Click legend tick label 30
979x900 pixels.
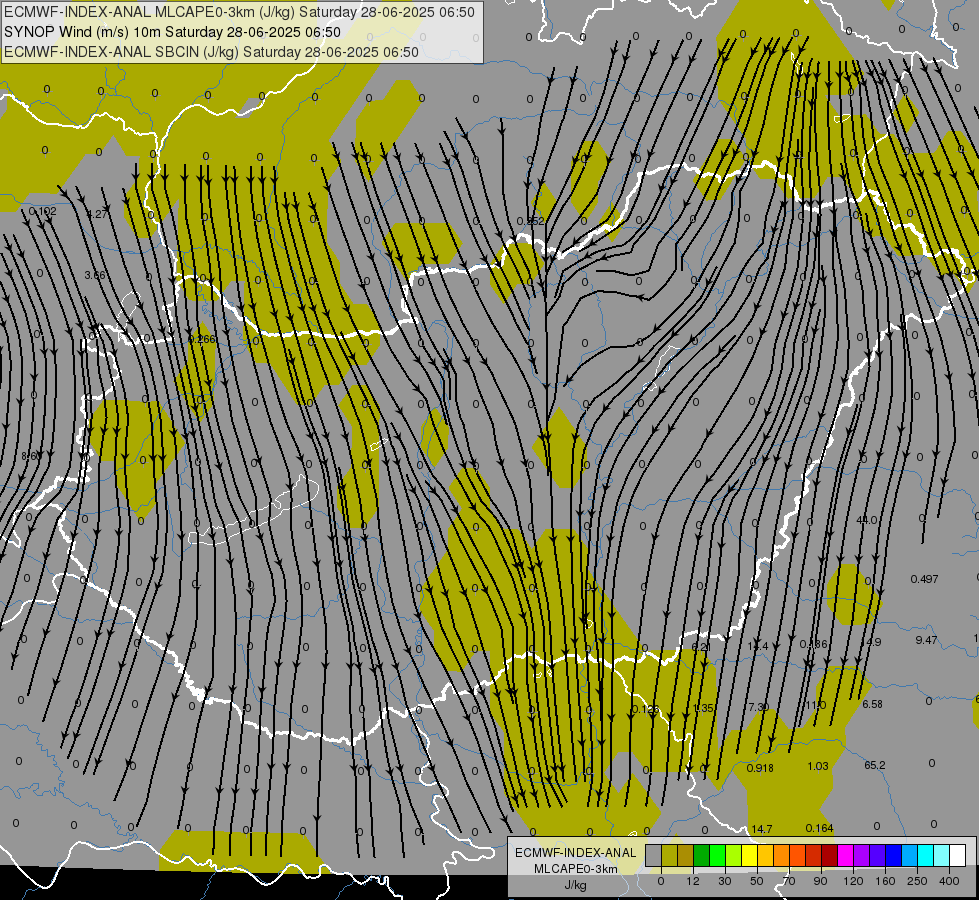[724, 881]
